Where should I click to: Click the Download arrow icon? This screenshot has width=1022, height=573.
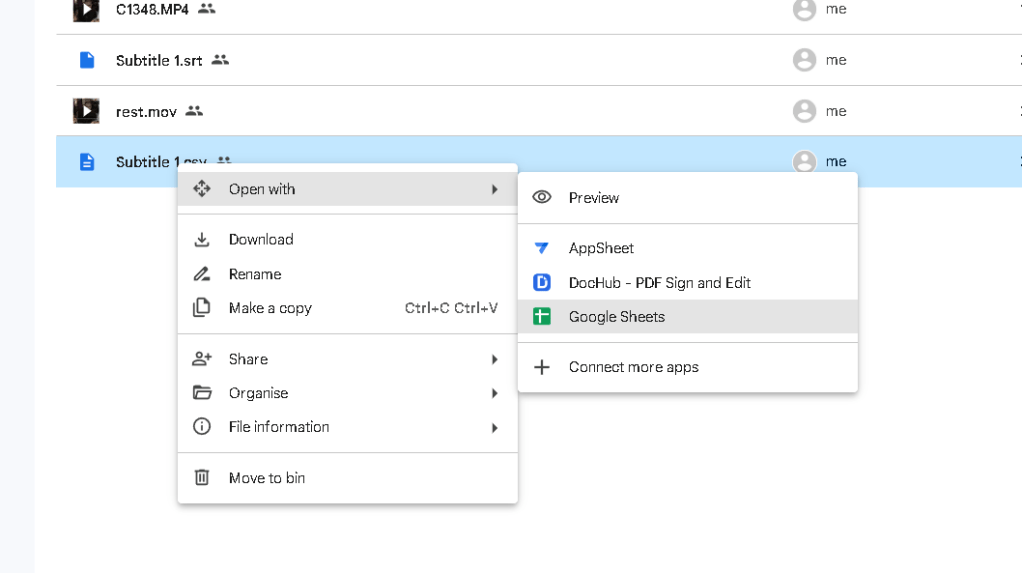click(202, 239)
